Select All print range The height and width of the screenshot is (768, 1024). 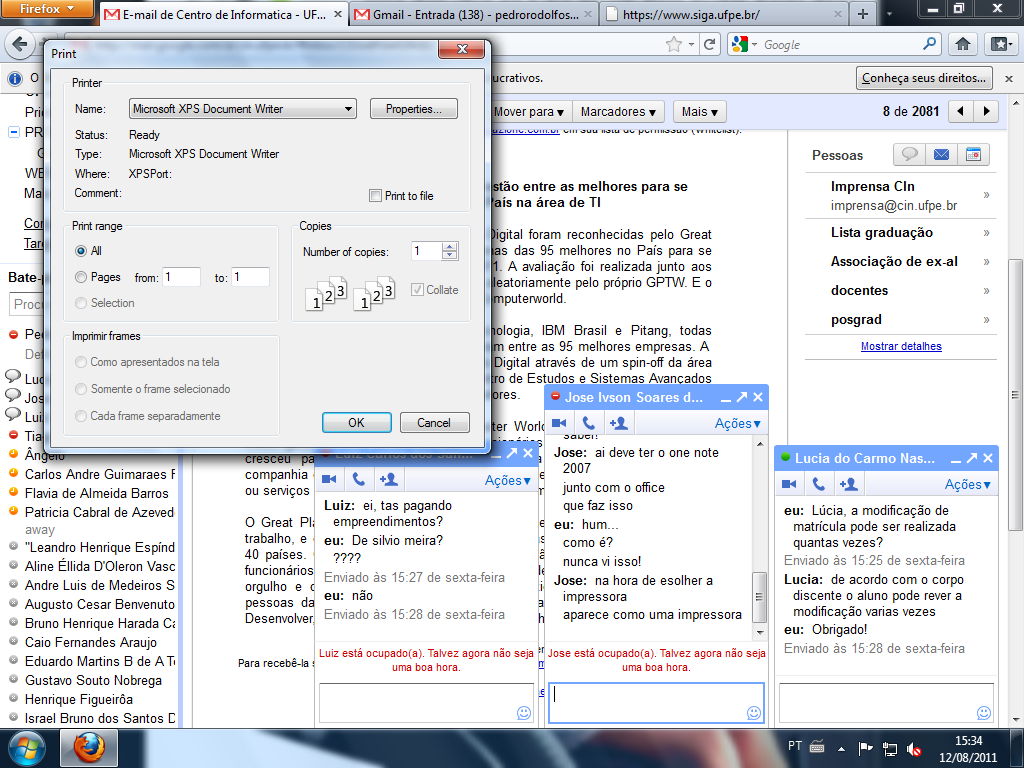(x=81, y=251)
